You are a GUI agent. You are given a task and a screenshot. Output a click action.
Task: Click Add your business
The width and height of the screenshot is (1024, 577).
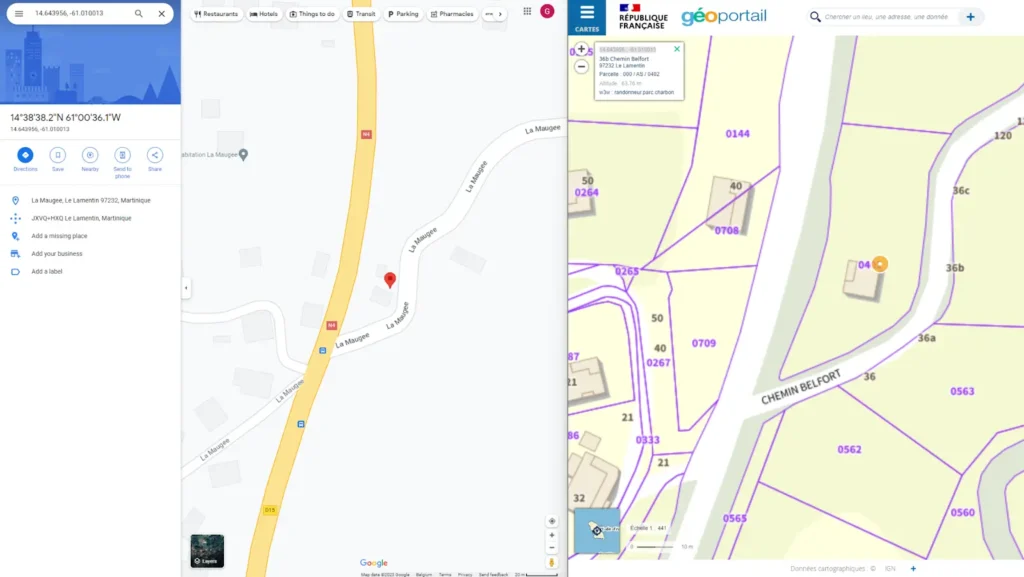point(55,253)
